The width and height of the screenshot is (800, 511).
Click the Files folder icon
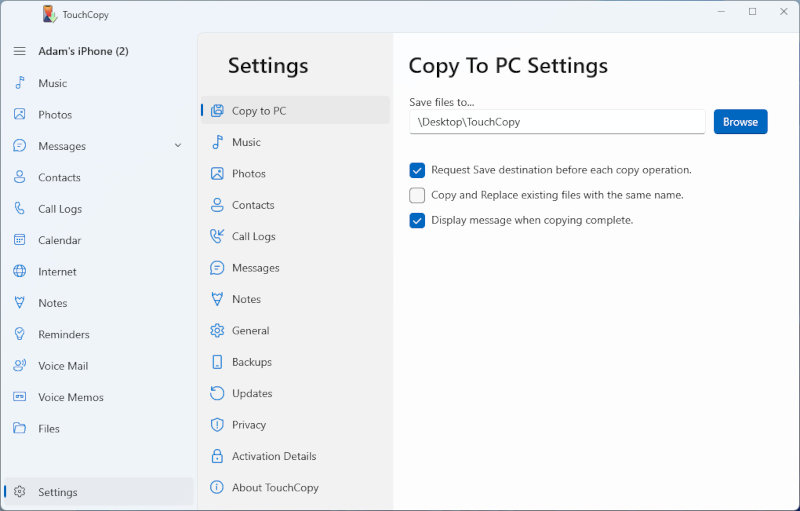(x=19, y=428)
